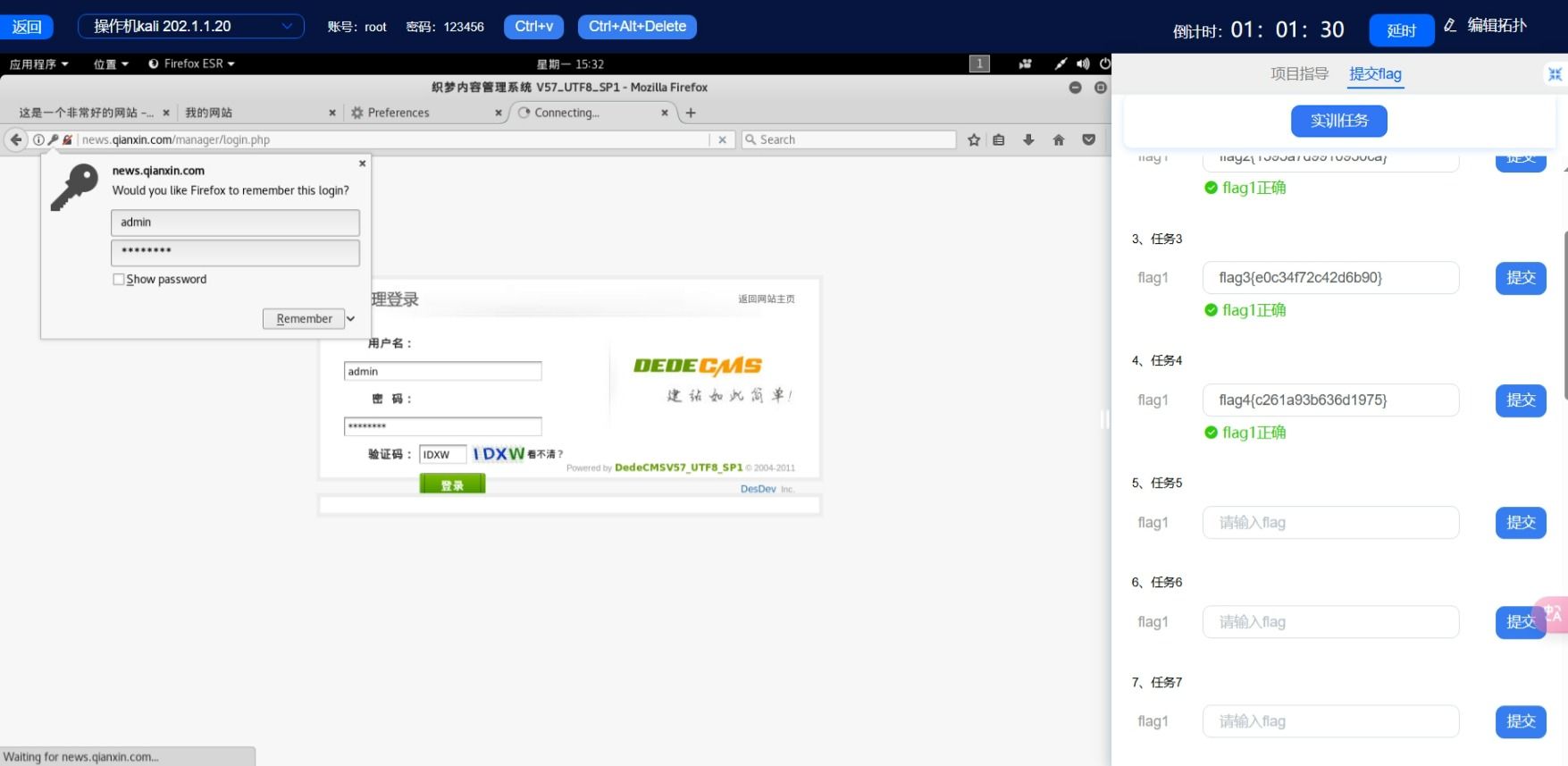
Task: Open a new Firefox tab with plus
Action: pyautogui.click(x=691, y=113)
